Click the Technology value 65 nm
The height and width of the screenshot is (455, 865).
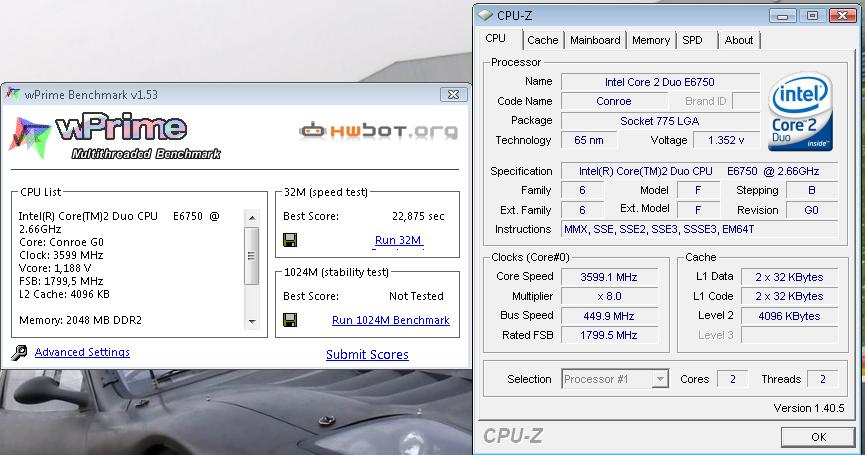589,140
